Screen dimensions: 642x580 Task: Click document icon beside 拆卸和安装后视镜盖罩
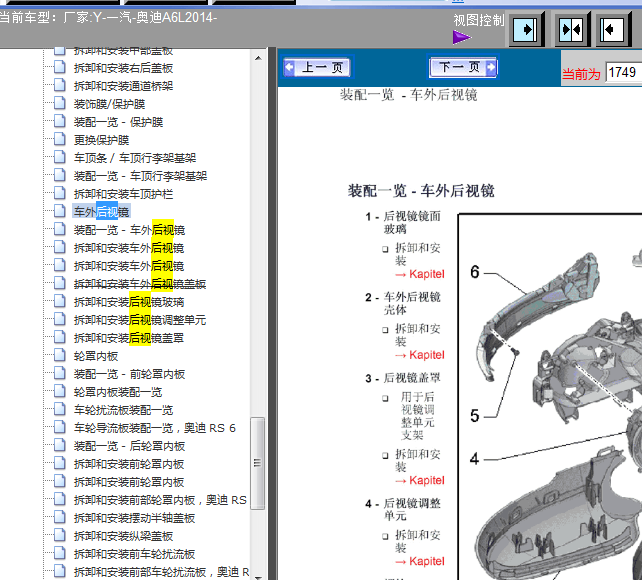pos(60,337)
